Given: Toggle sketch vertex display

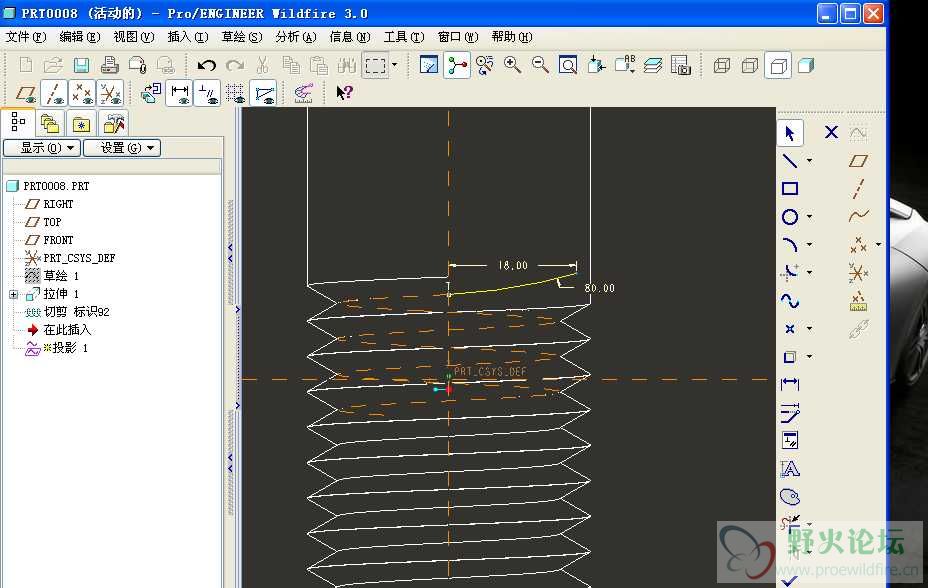Looking at the screenshot, I should coord(264,93).
